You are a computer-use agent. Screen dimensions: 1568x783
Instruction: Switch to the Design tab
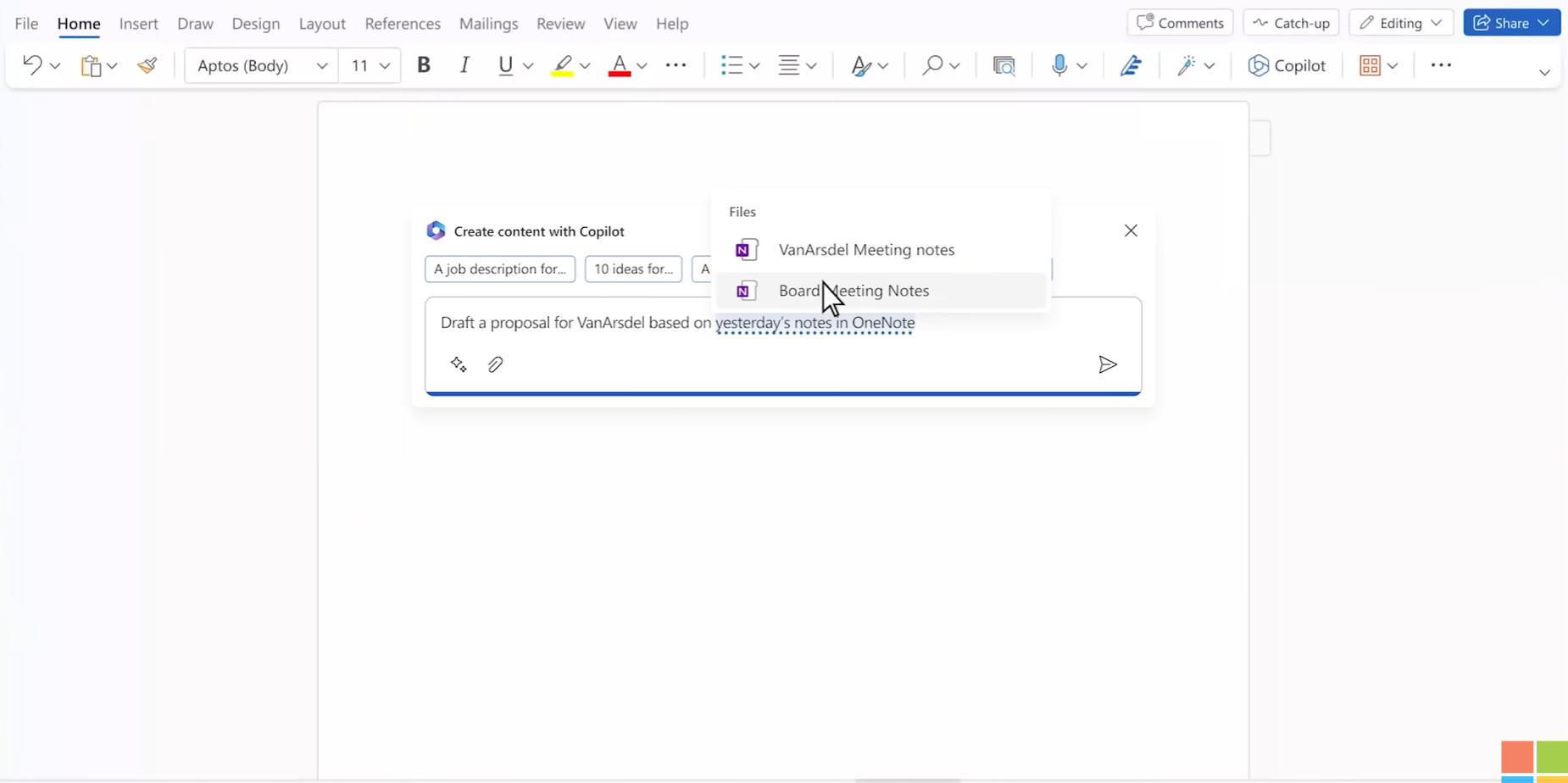(x=256, y=24)
